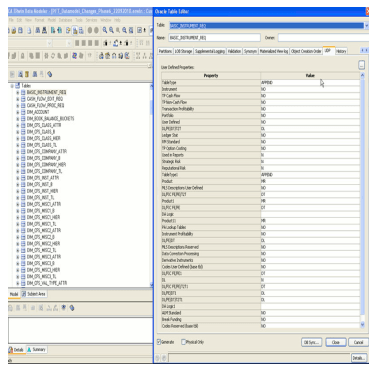Click the table icon beside DIM_ACCOUNT
This screenshot has width=380, height=369.
23,112
